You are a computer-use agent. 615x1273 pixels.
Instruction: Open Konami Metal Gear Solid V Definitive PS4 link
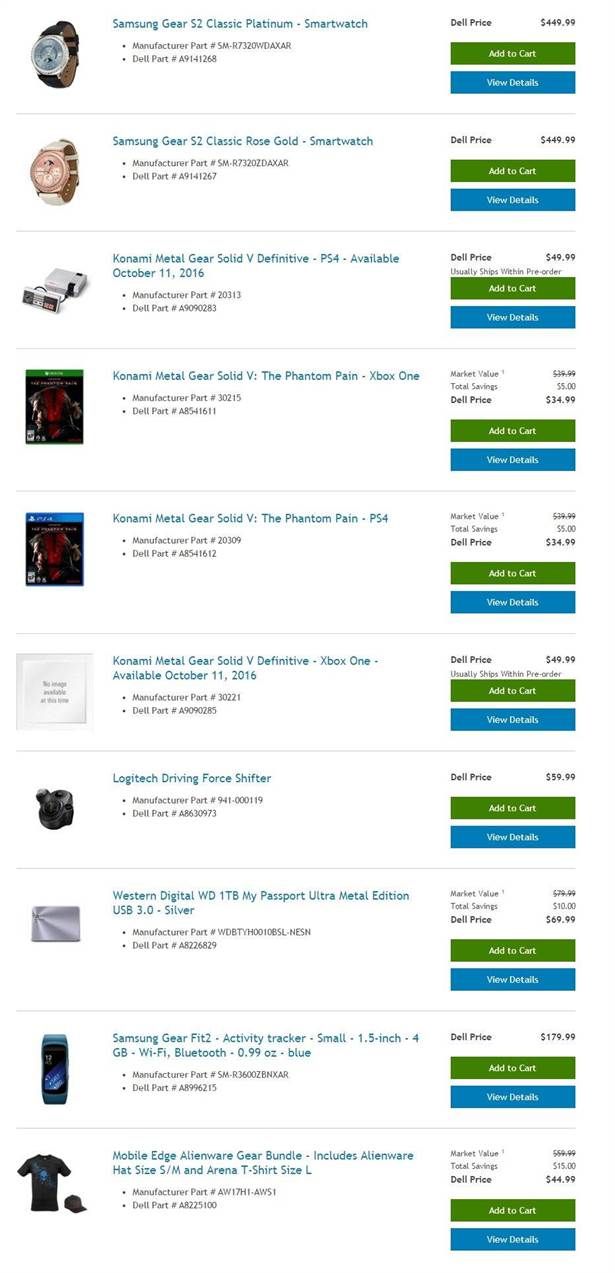[256, 265]
